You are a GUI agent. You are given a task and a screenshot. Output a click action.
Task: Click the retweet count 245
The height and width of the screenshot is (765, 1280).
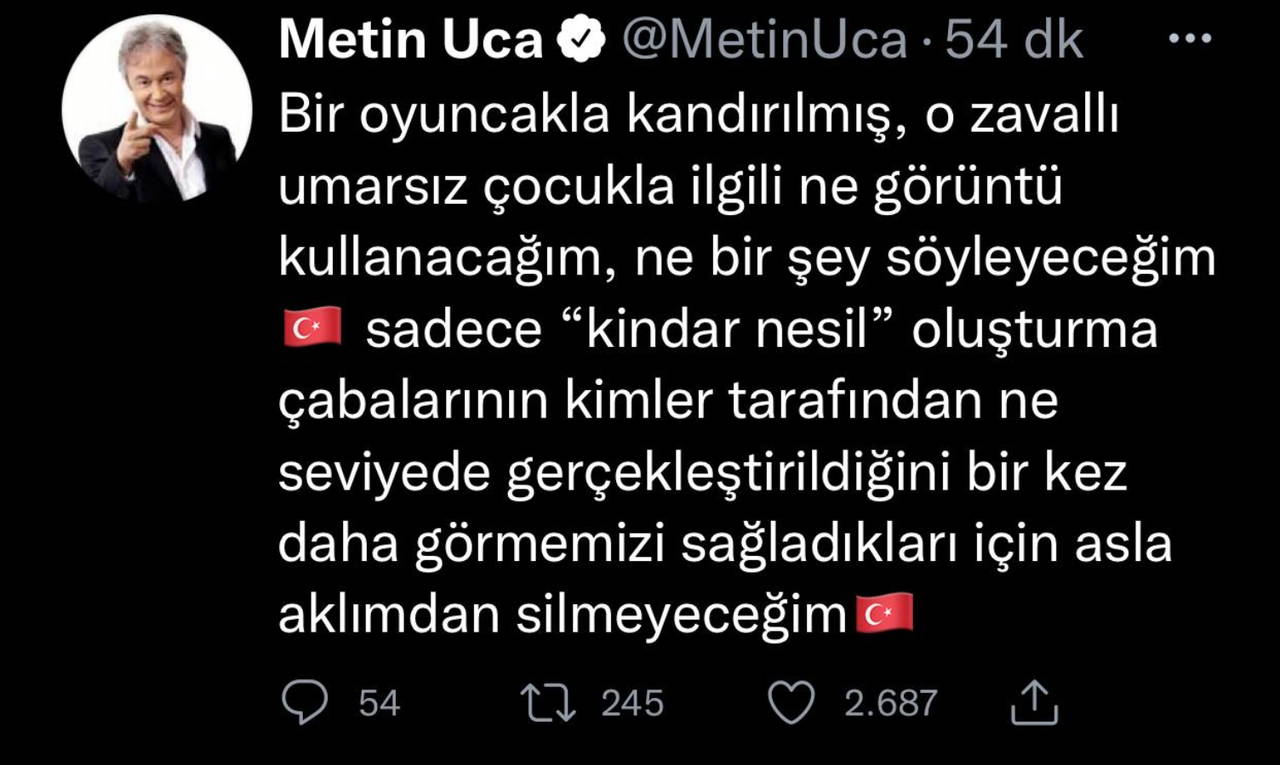[632, 703]
